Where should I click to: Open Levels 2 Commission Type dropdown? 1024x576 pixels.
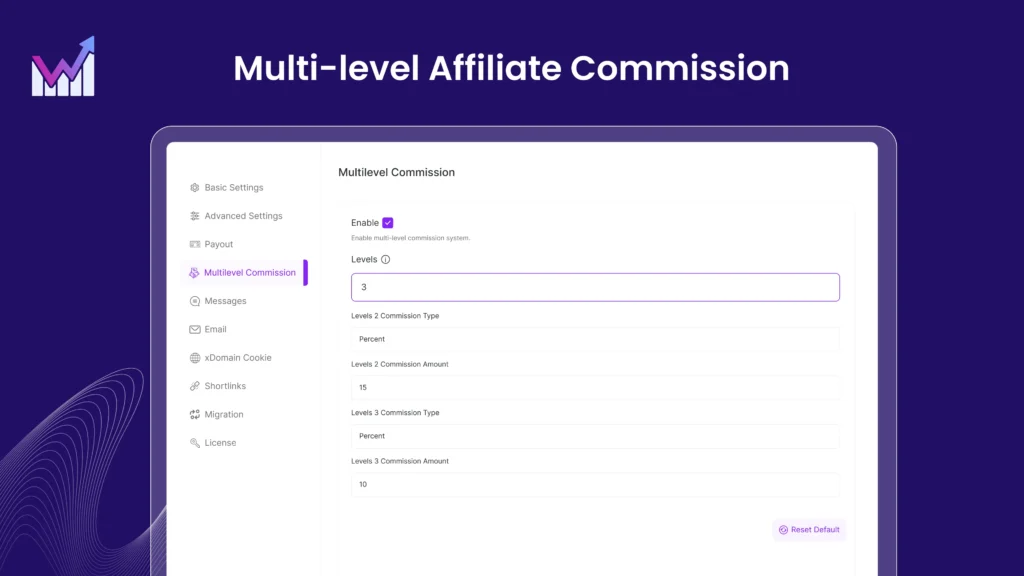tap(595, 339)
